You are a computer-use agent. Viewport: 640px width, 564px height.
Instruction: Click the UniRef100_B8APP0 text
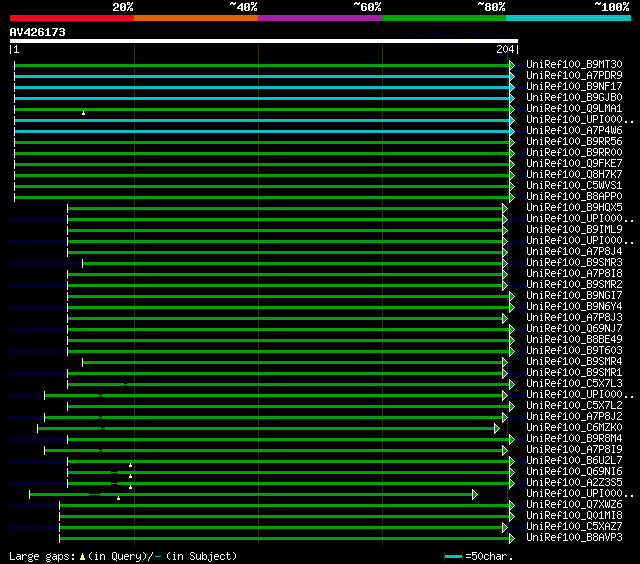[x=574, y=197]
